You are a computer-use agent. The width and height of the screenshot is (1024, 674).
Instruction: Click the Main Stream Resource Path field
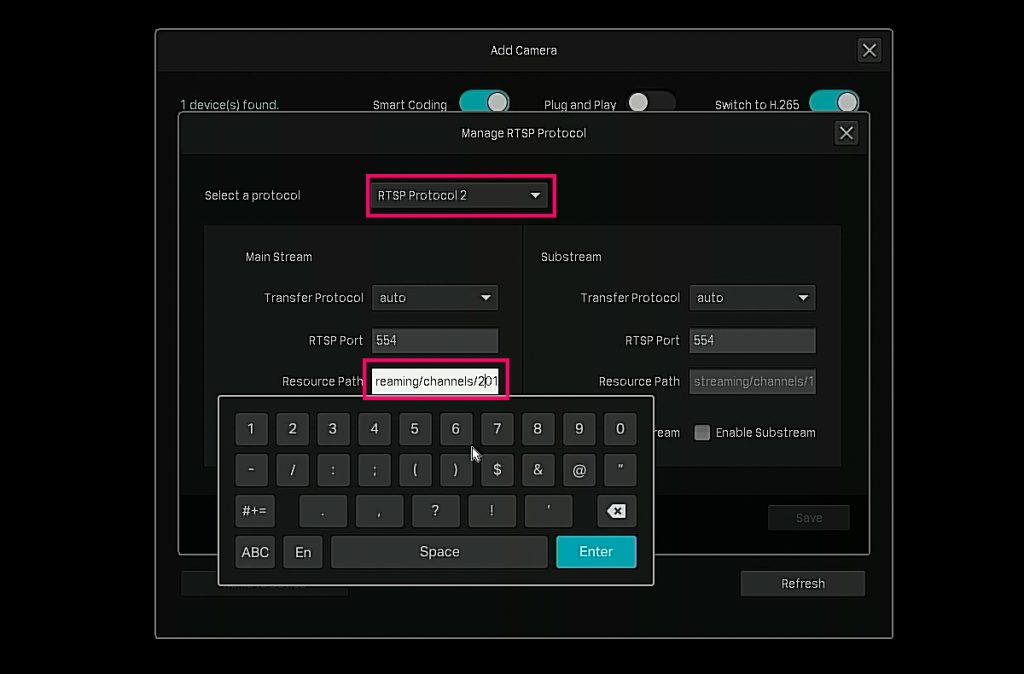coord(435,381)
